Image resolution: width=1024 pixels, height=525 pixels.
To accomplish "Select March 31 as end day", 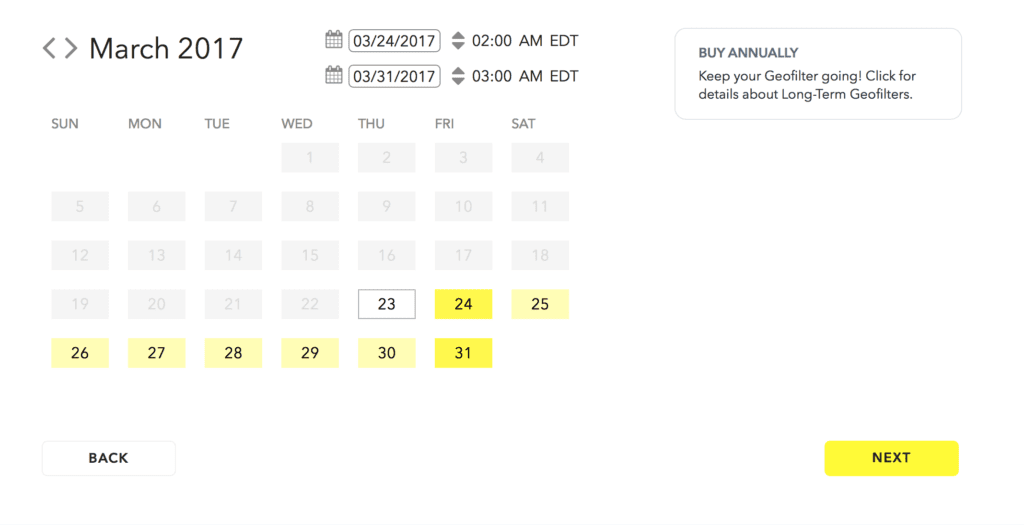I will point(463,353).
